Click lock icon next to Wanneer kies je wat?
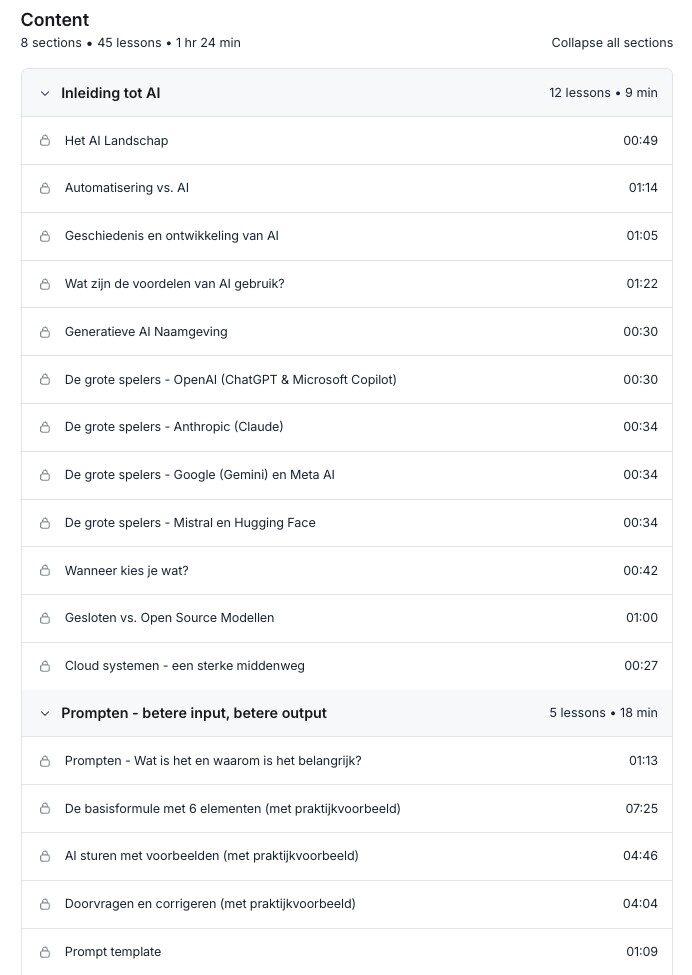This screenshot has width=692, height=975. coord(44,571)
